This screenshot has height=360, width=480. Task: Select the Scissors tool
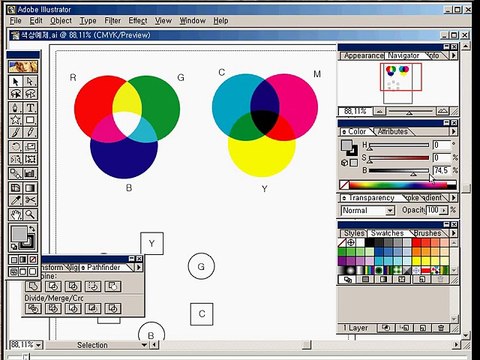[30, 200]
